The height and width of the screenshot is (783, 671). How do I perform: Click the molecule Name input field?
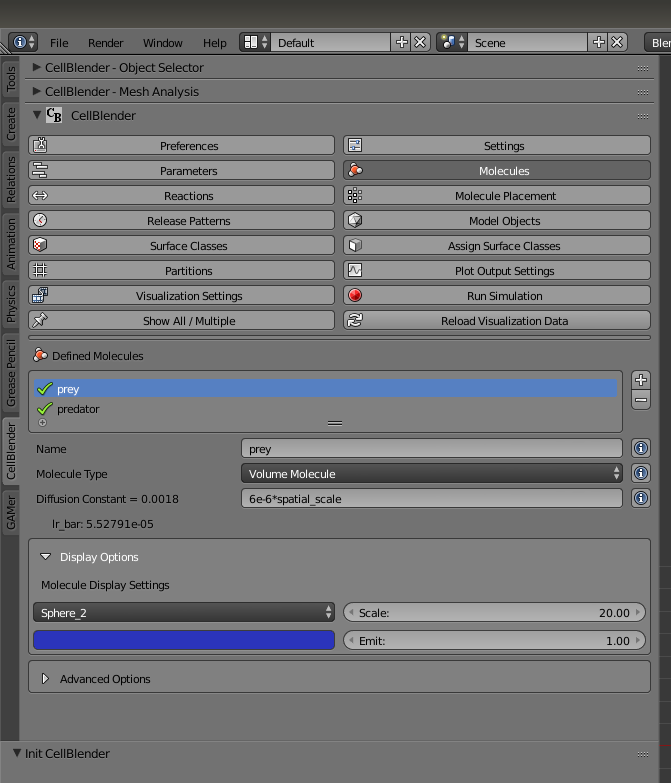(432, 448)
